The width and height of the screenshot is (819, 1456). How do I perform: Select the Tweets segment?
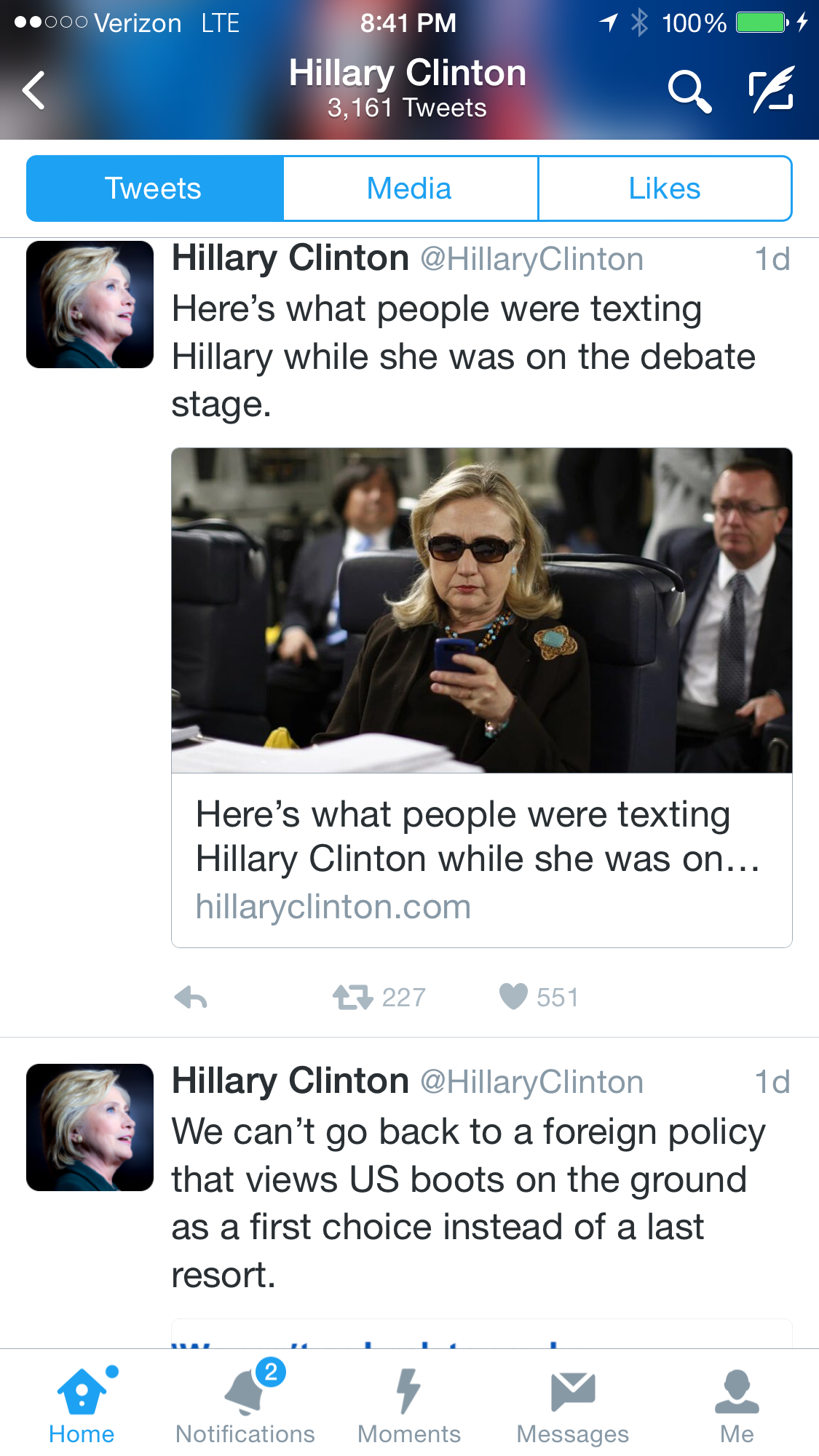point(154,188)
